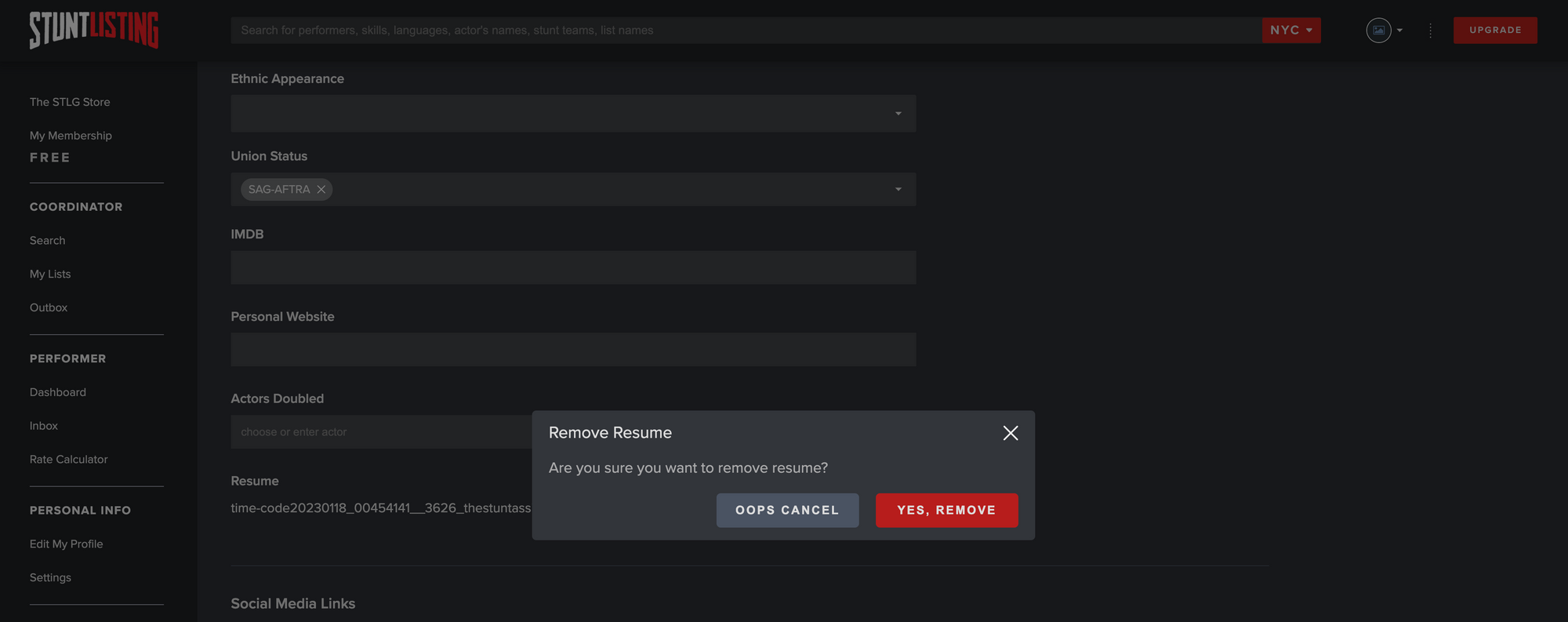Remove the SAG-AFTRA tag with its X
The height and width of the screenshot is (622, 1568).
[x=321, y=189]
